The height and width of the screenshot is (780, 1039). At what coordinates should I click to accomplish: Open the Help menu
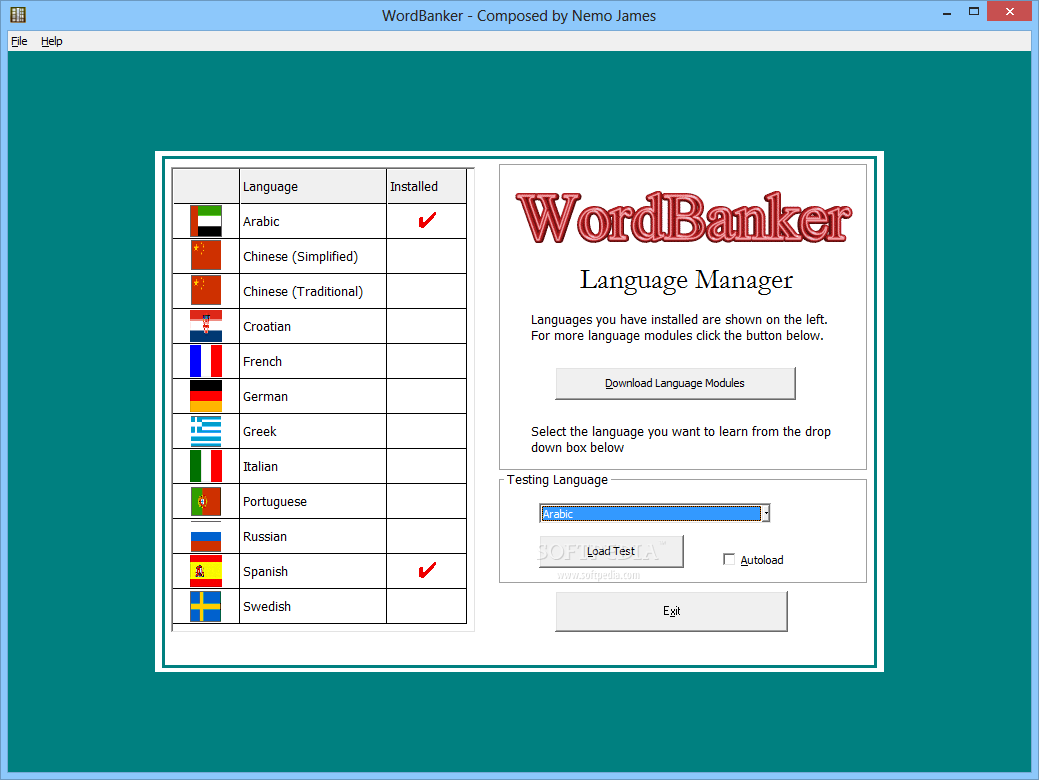[52, 41]
